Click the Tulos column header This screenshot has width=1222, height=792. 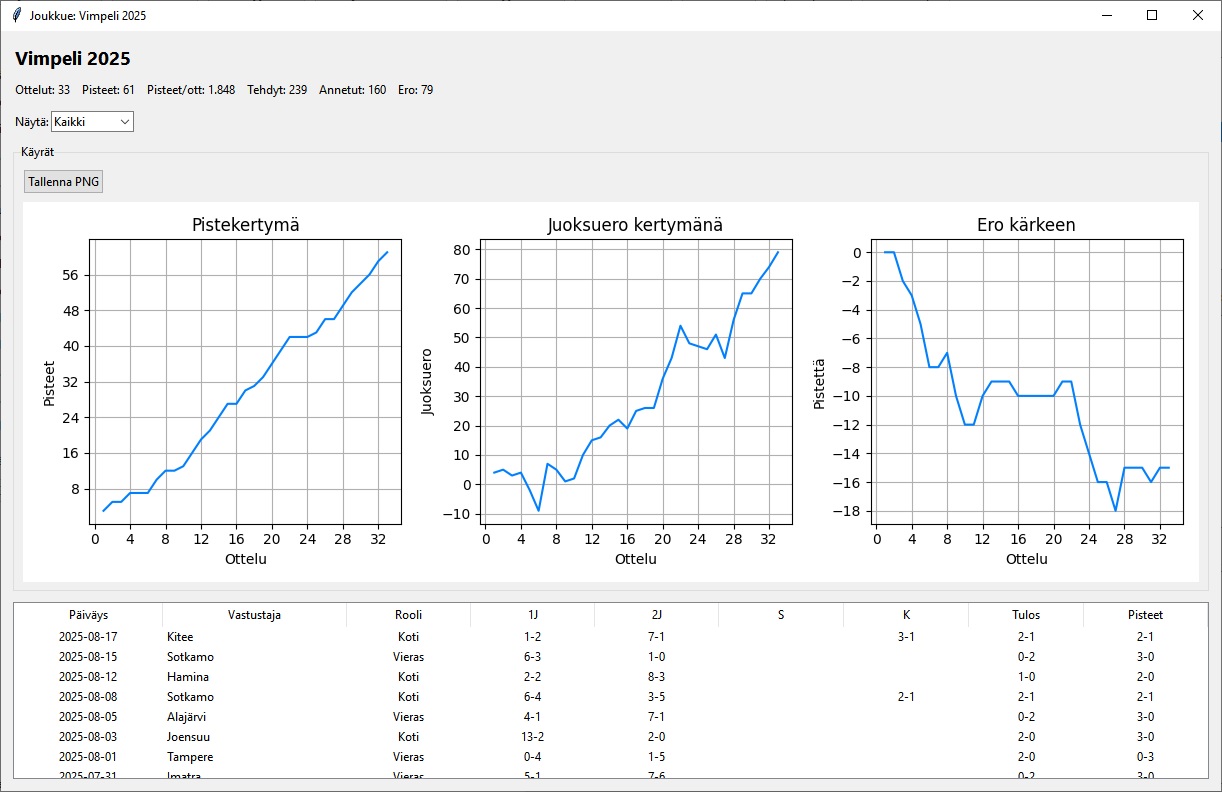point(1025,615)
